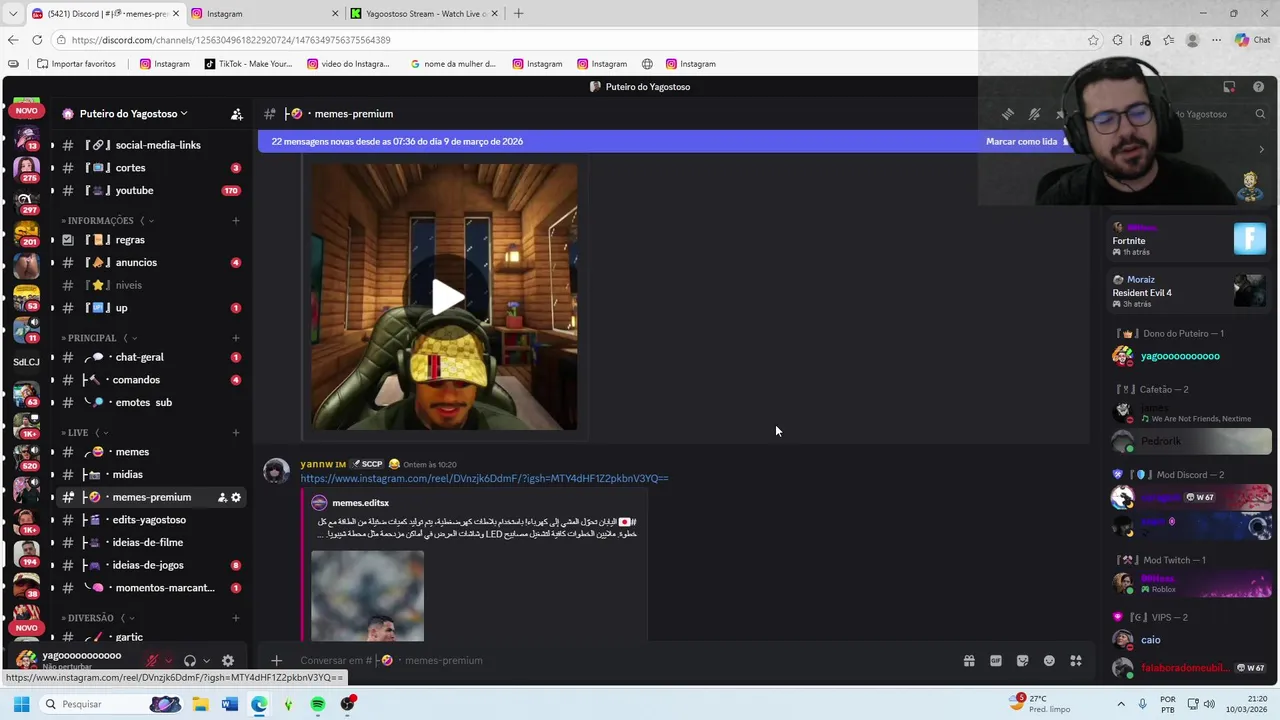Open Discord help question mark icon
The height and width of the screenshot is (720, 1280).
1259,87
